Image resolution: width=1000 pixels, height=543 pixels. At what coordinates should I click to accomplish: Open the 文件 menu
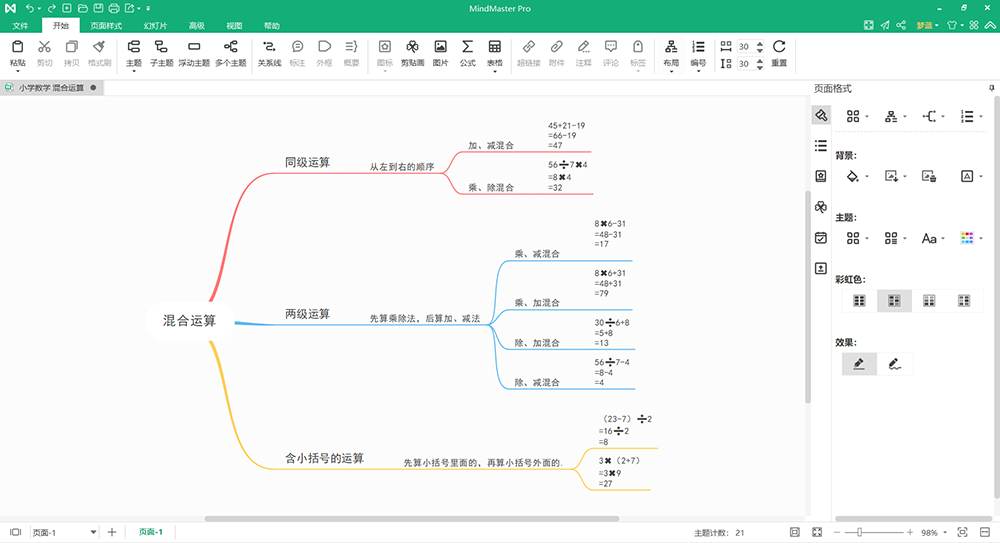(x=20, y=26)
